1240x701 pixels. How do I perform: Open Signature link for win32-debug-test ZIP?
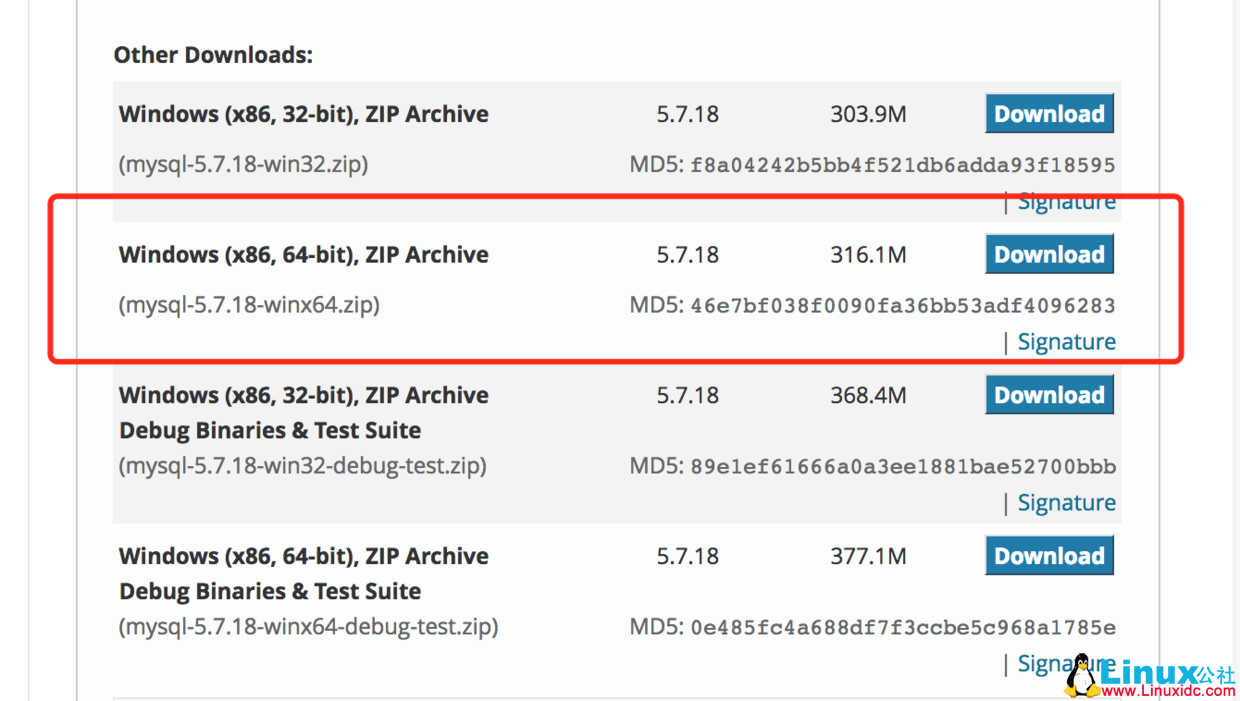1066,503
